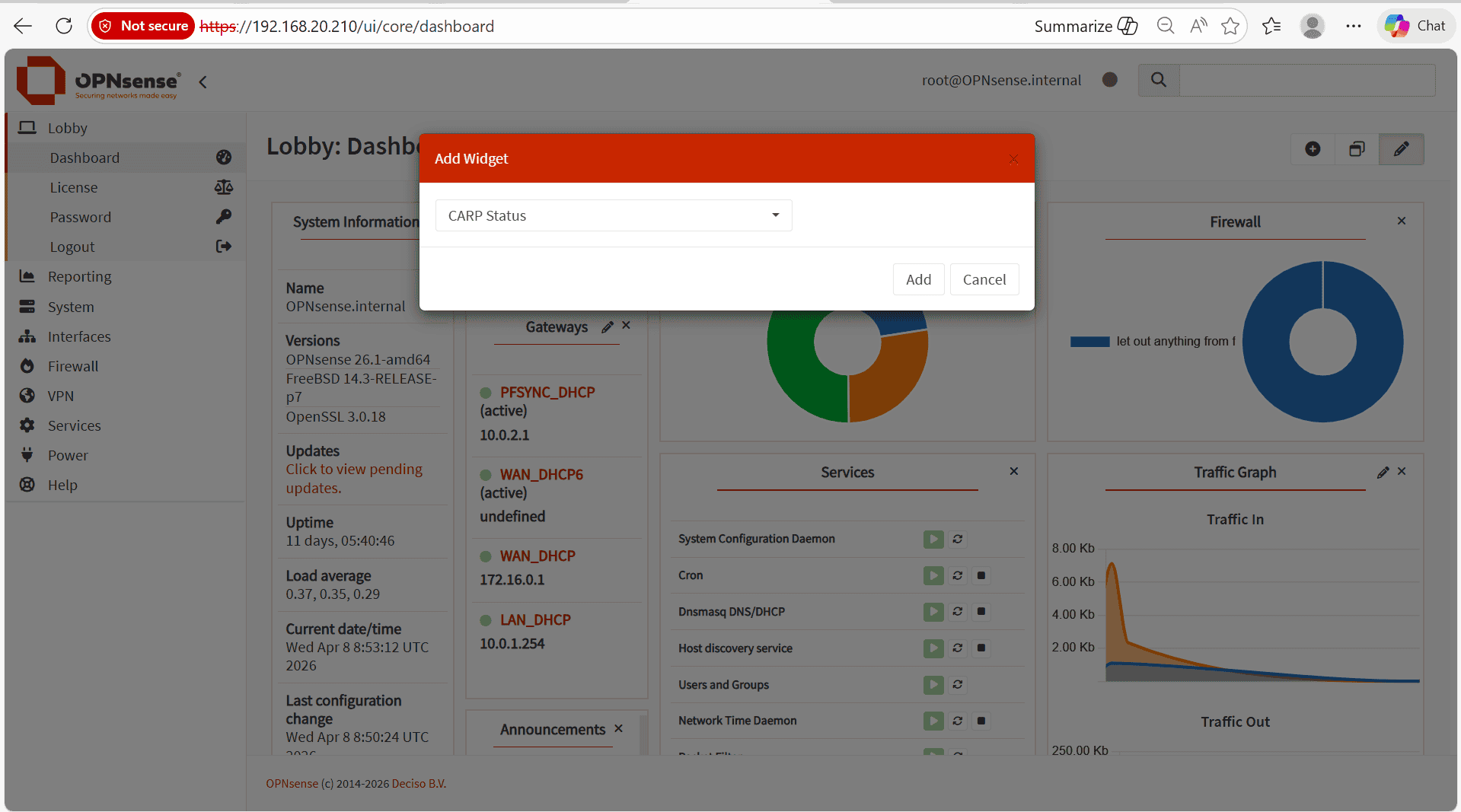
Task: Edit the Gateways widget settings
Action: 607,327
